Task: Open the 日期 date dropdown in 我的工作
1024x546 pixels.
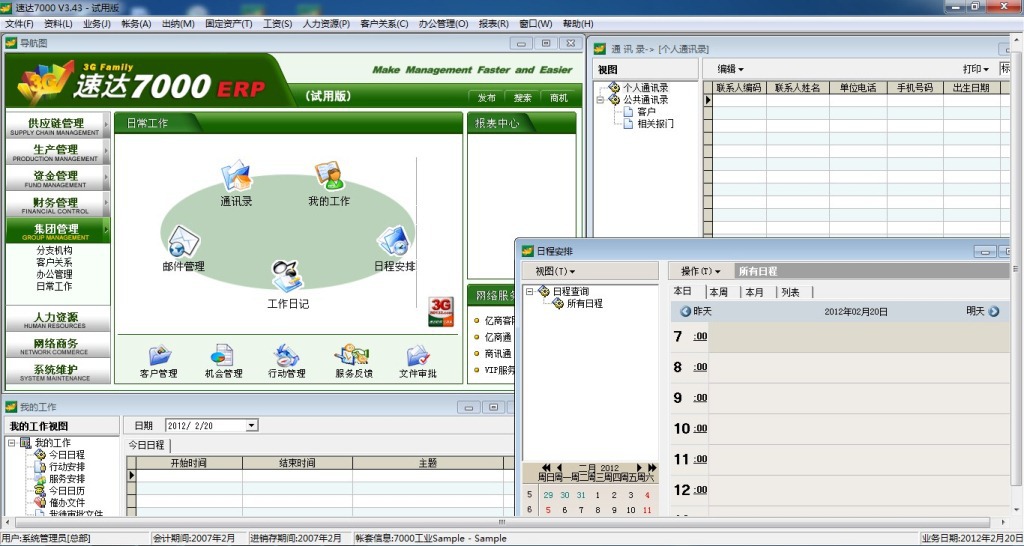Action: pyautogui.click(x=251, y=426)
